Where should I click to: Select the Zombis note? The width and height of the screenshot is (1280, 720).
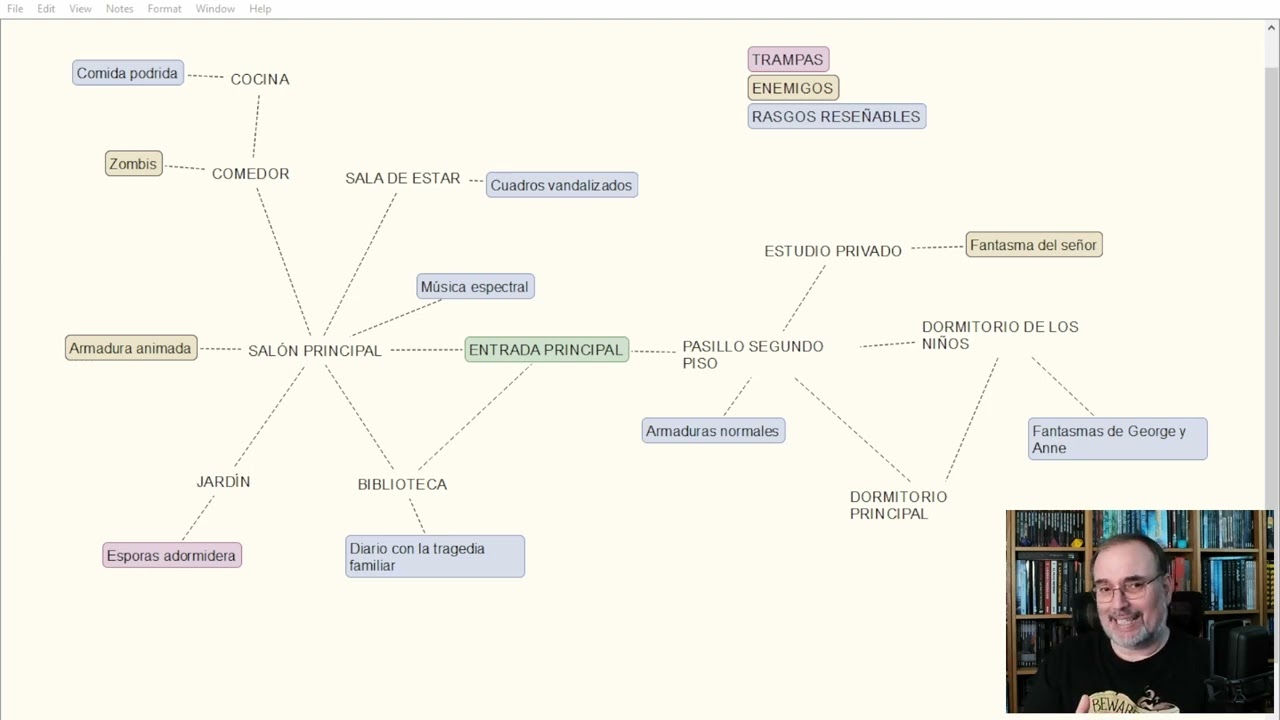coord(133,164)
